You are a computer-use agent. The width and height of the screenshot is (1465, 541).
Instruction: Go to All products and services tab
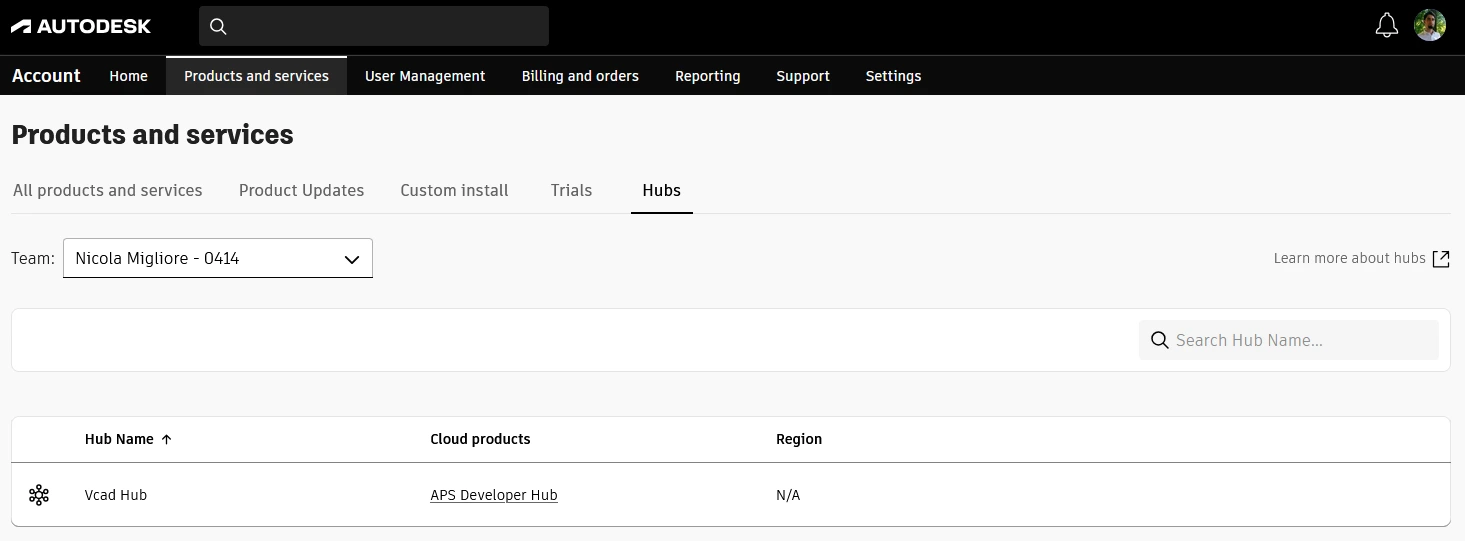tap(108, 190)
